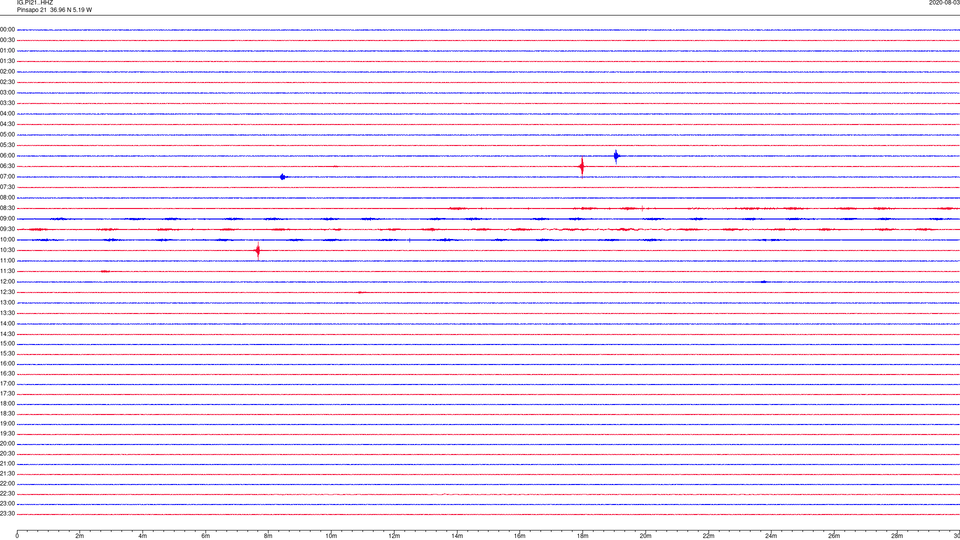Click the 09:00 time label

pyautogui.click(x=7, y=219)
